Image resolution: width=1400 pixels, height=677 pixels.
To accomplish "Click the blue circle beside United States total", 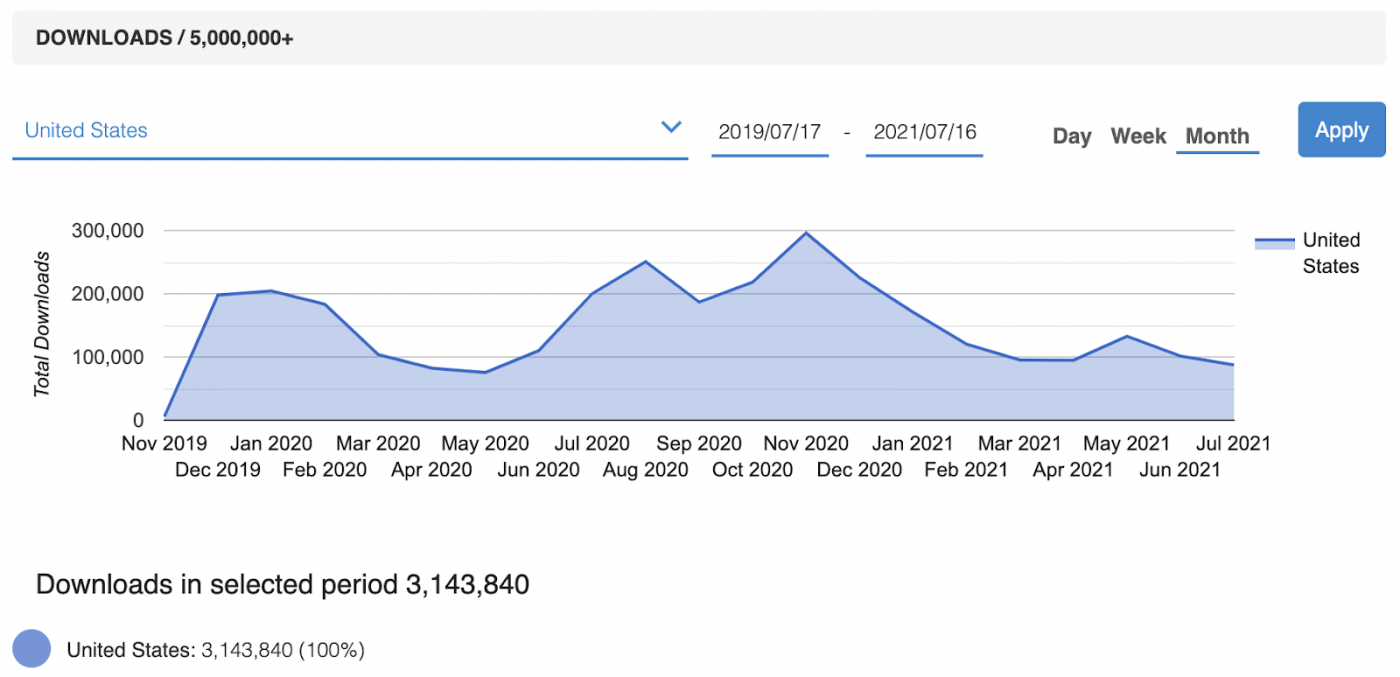I will (32, 649).
